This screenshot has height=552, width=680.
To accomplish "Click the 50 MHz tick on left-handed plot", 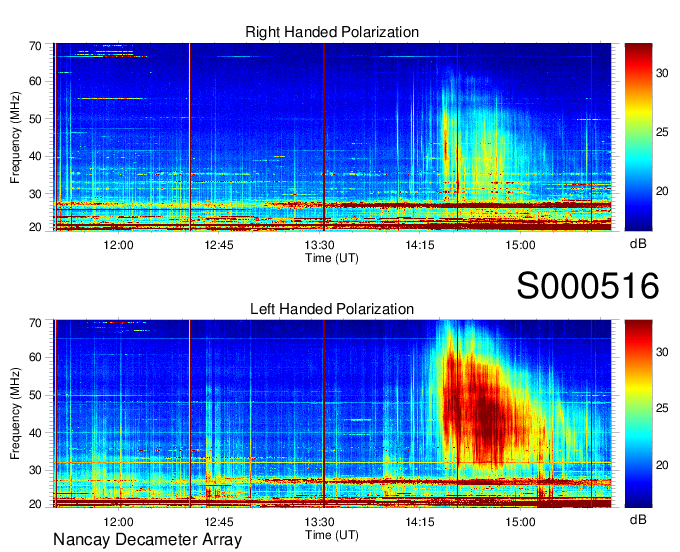I will pos(35,395).
